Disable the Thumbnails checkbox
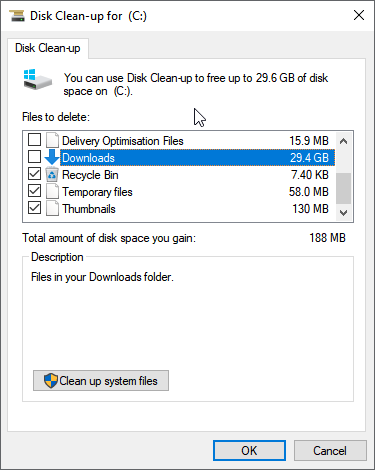The width and height of the screenshot is (375, 470). click(x=35, y=208)
